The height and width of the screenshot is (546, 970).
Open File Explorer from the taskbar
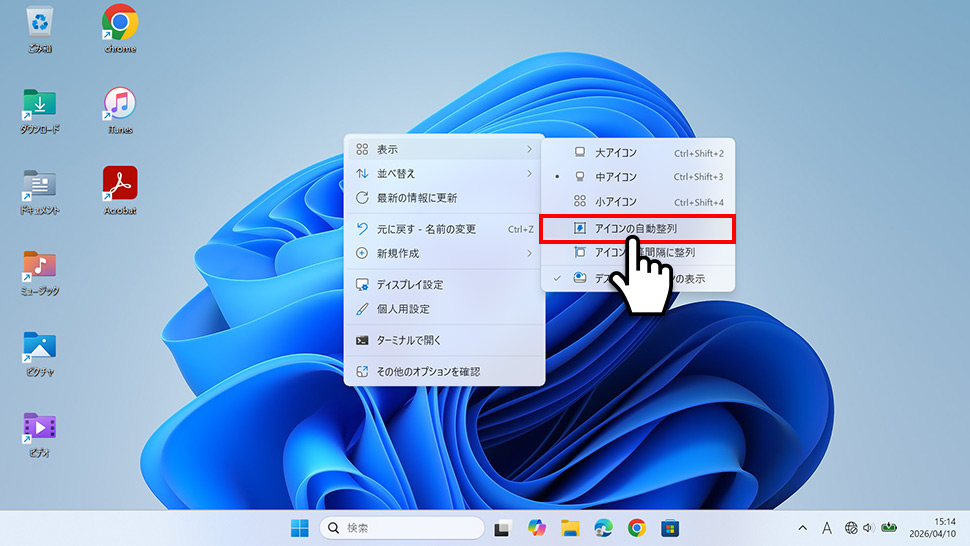point(570,528)
